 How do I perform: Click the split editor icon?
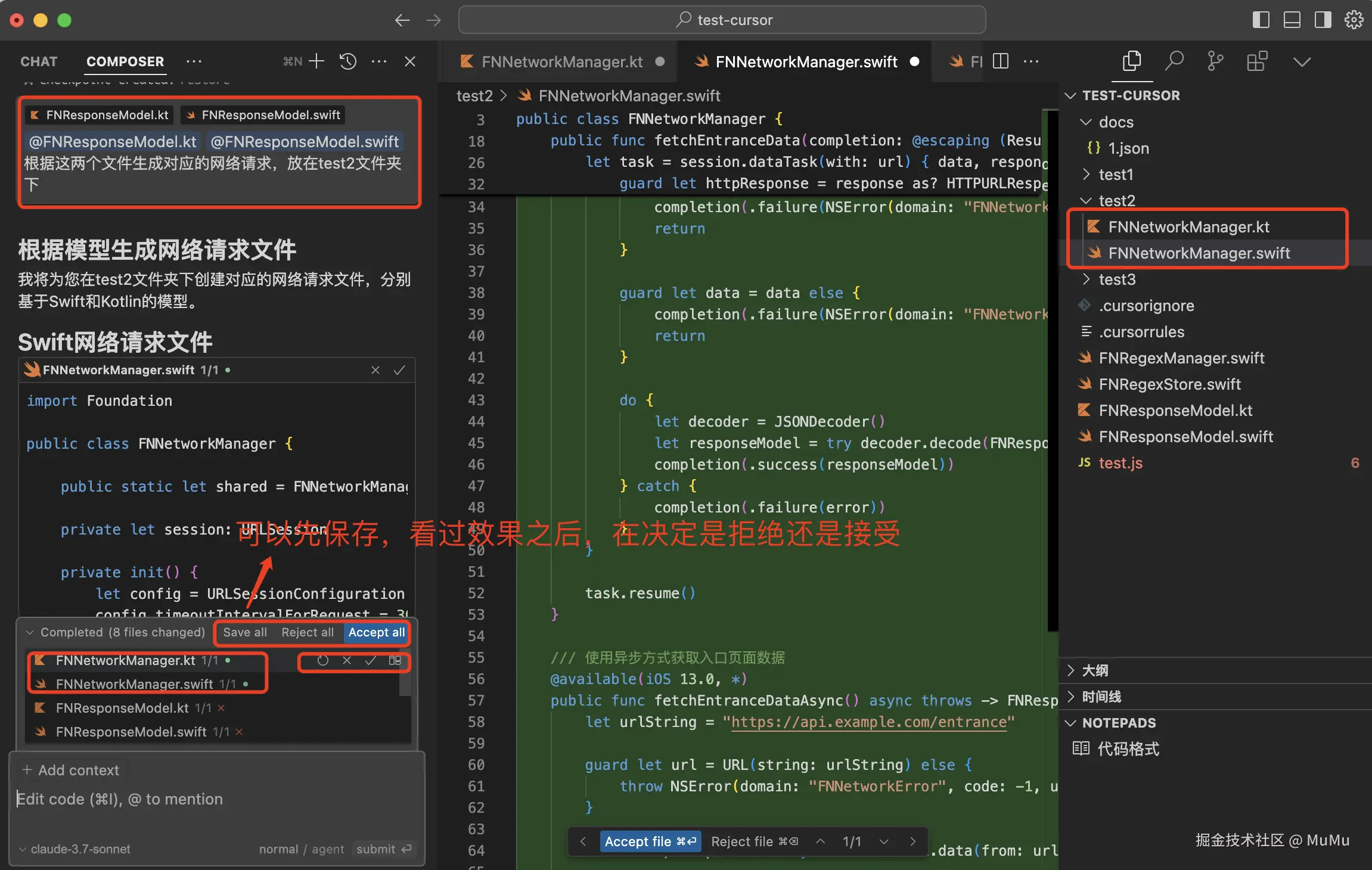click(x=1001, y=61)
